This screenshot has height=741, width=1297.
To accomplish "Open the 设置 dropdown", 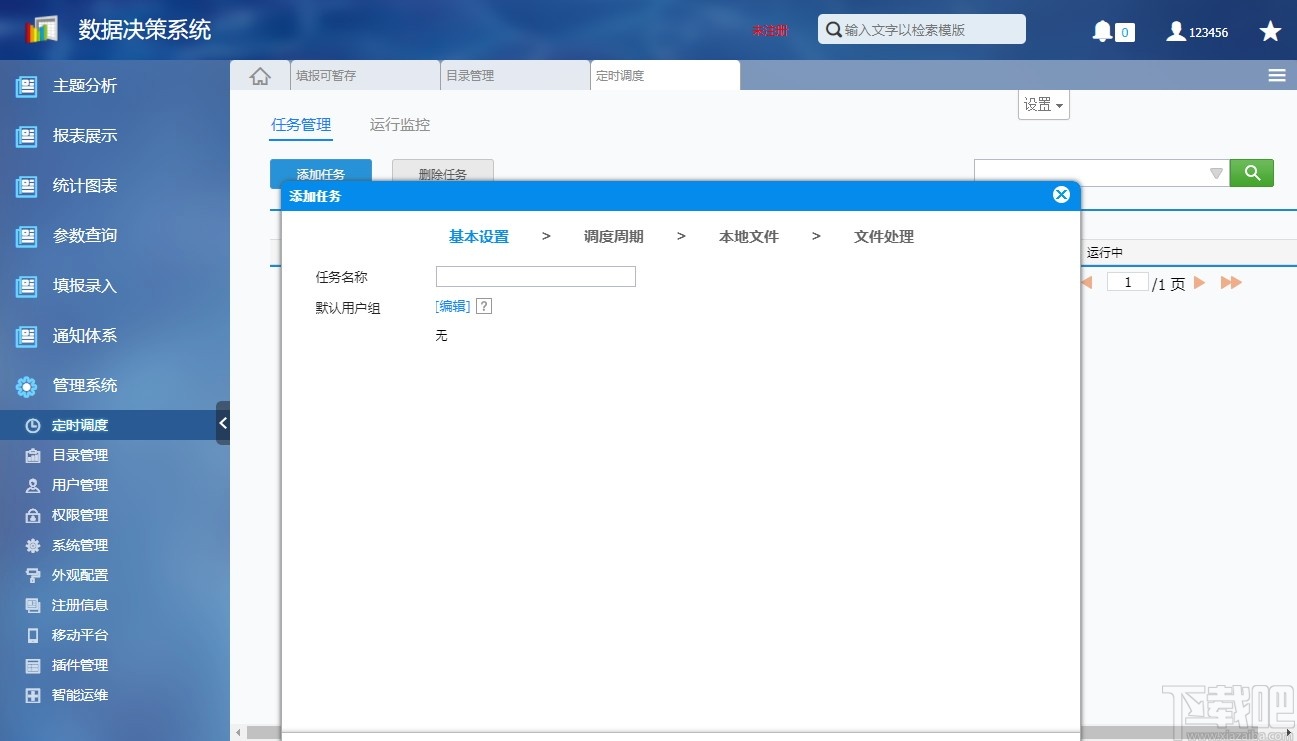I will tap(1042, 104).
